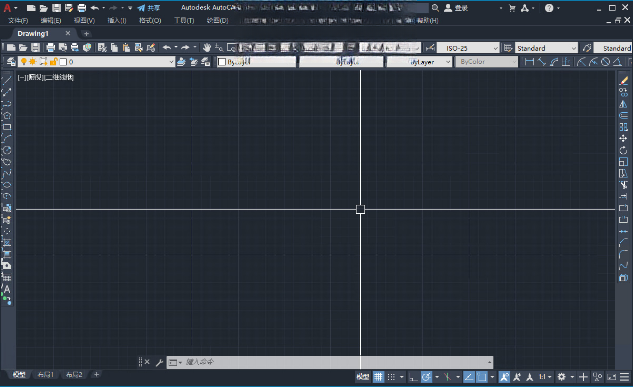Open the 工具(T) Tools menu
The height and width of the screenshot is (387, 633).
point(184,20)
